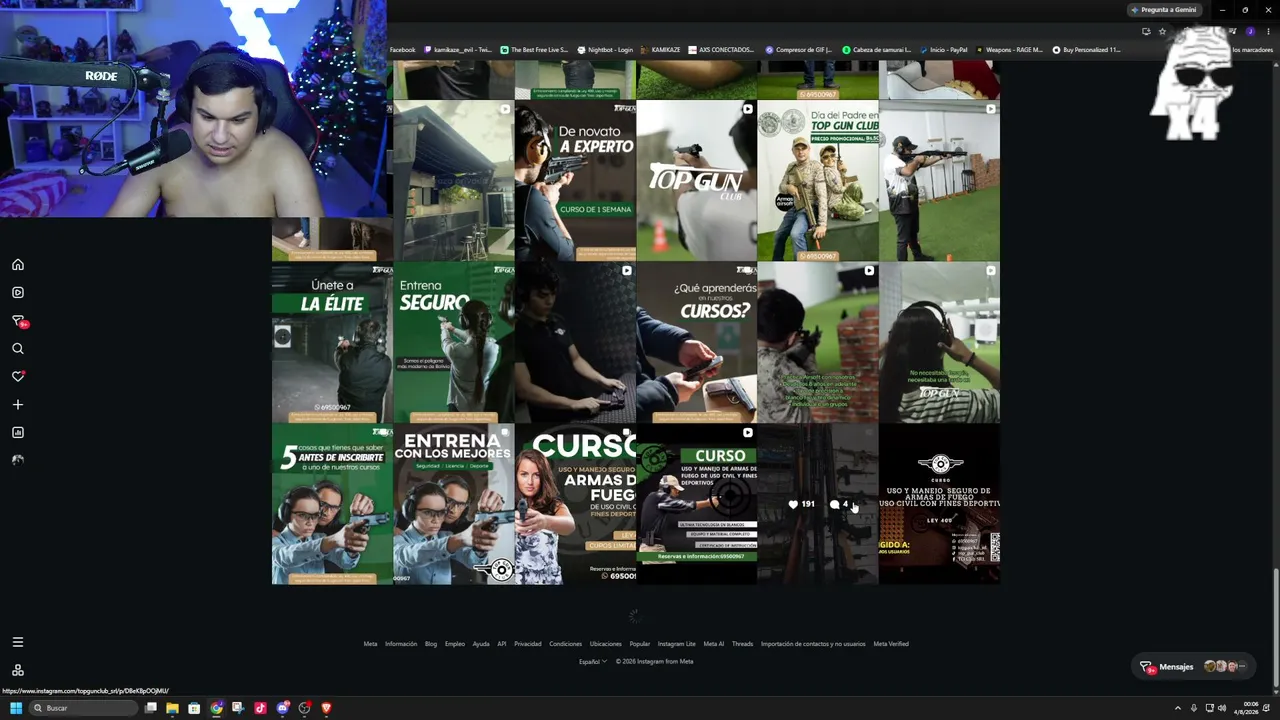This screenshot has height=720, width=1280.
Task: Open Task View on the taskbar
Action: click(151, 708)
